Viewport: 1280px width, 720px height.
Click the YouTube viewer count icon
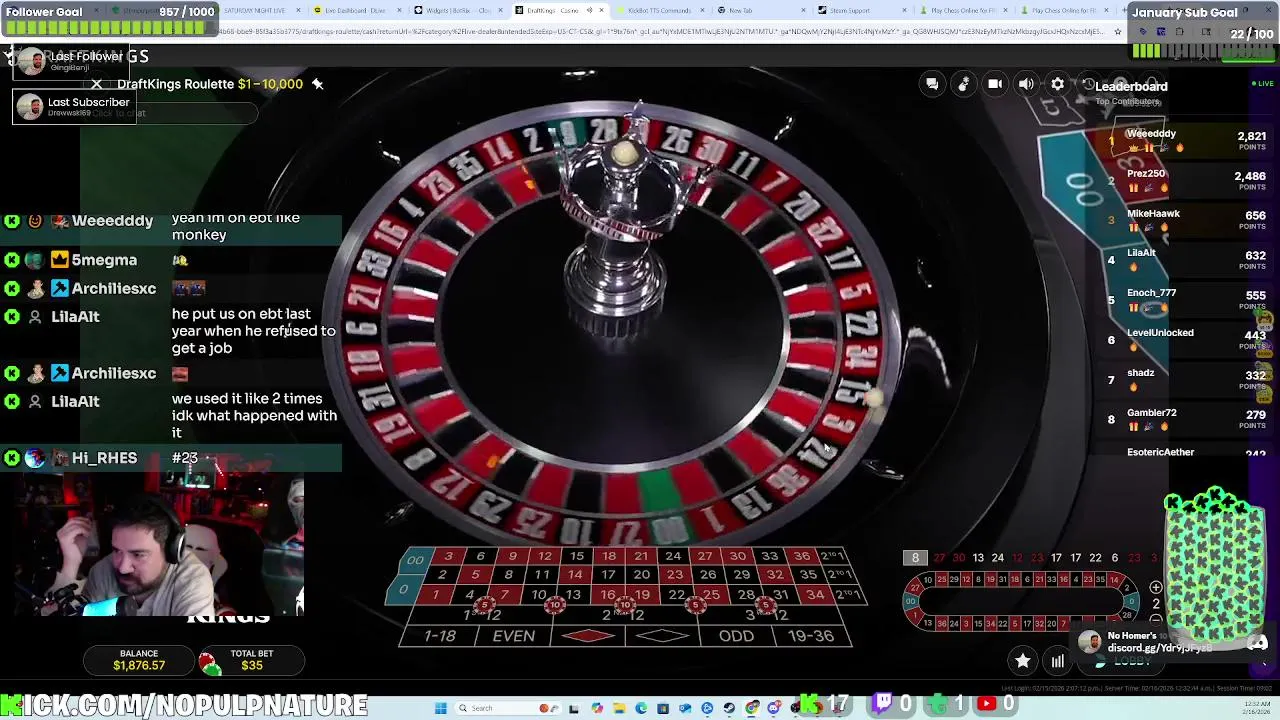[986, 704]
